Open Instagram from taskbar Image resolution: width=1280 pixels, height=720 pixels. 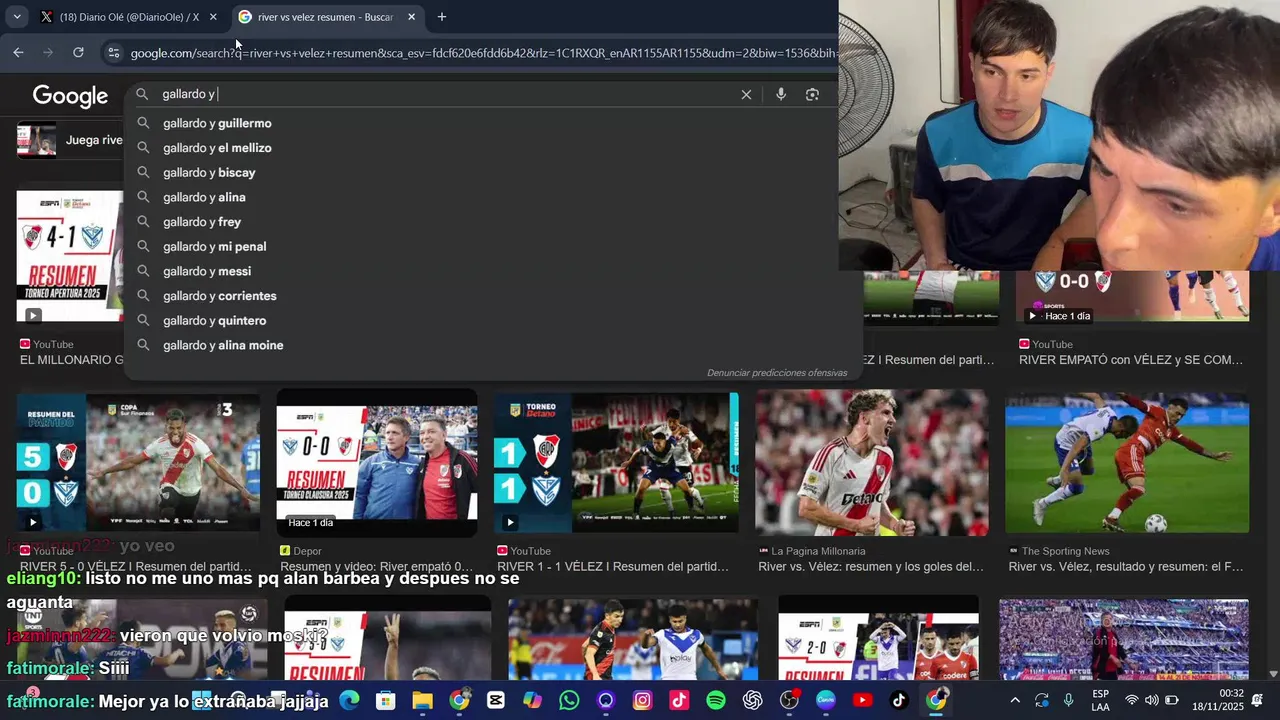(642, 700)
